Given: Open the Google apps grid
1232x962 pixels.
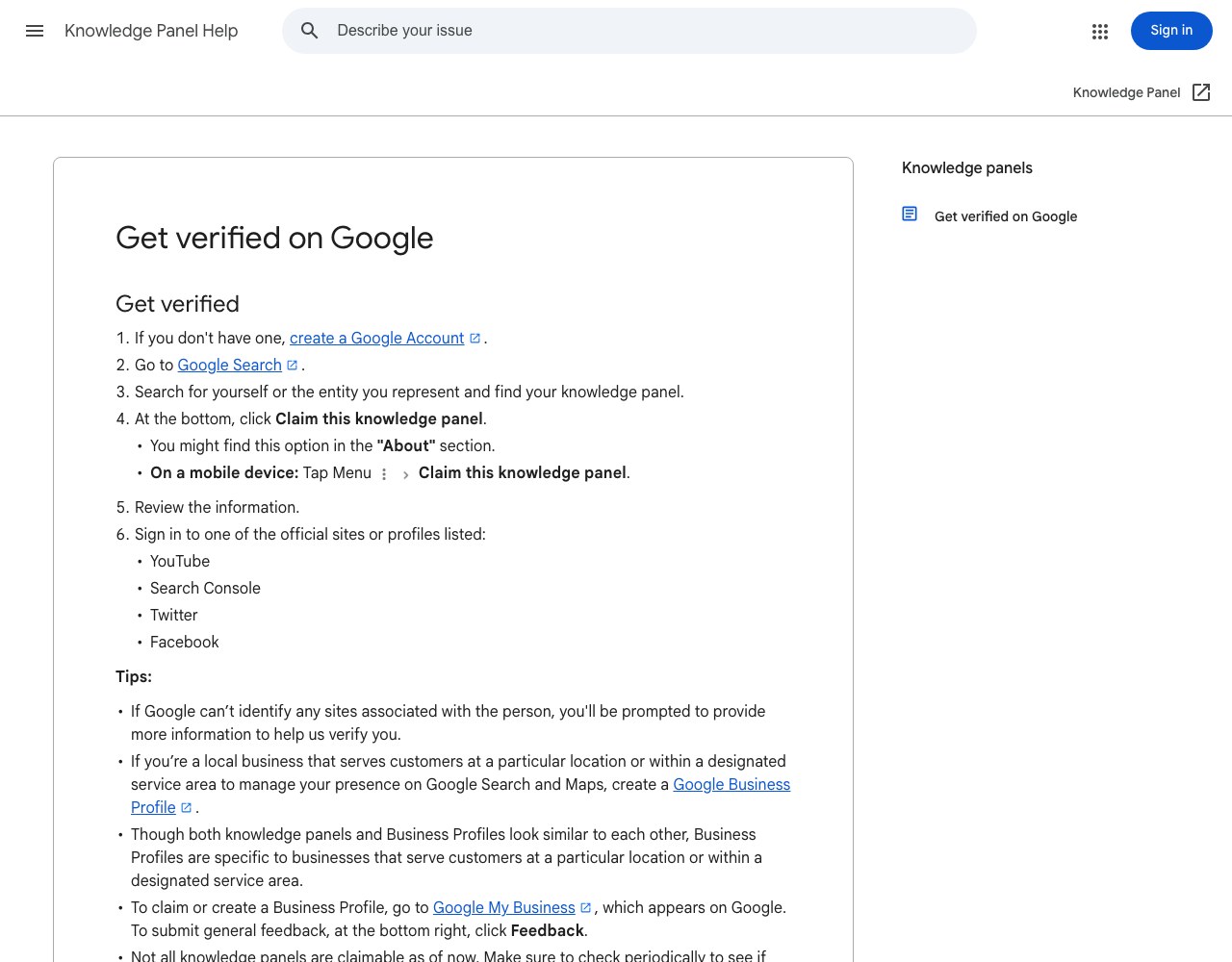Looking at the screenshot, I should coord(1100,31).
